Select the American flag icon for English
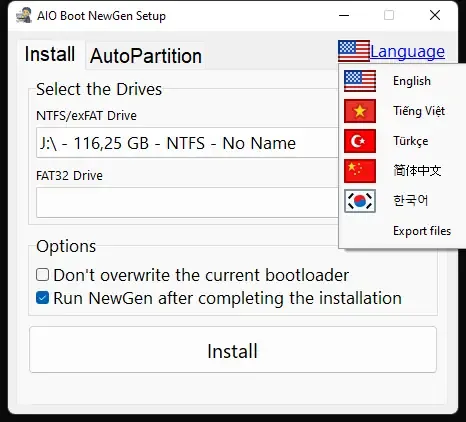466x422 pixels. point(360,81)
